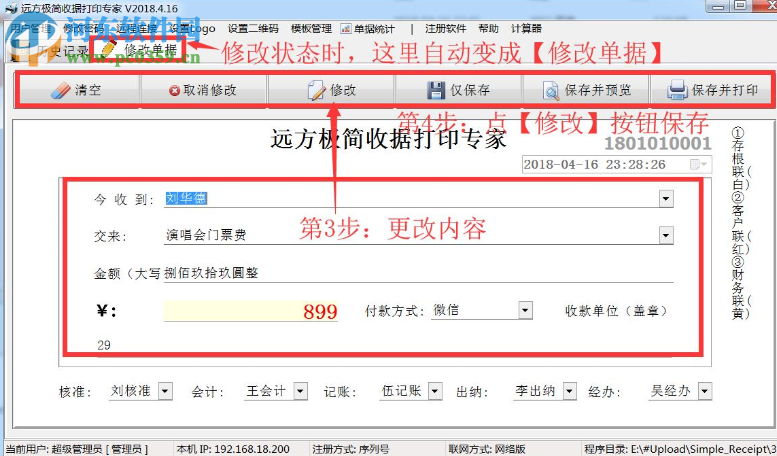Click the 修改 button label to save
This screenshot has height=456, width=777.
[343, 90]
